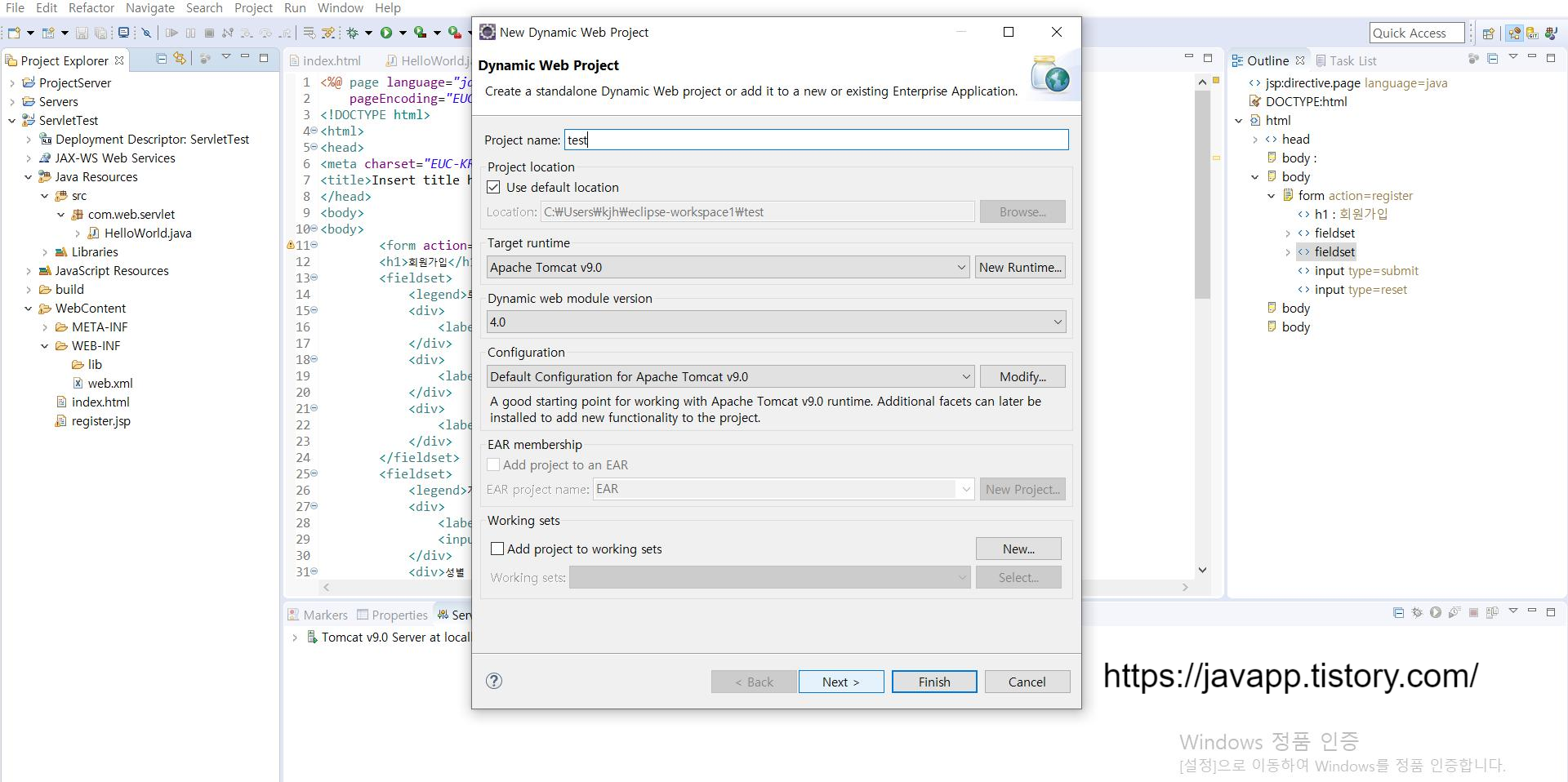Expand Servers node in Project Explorer

(12, 101)
